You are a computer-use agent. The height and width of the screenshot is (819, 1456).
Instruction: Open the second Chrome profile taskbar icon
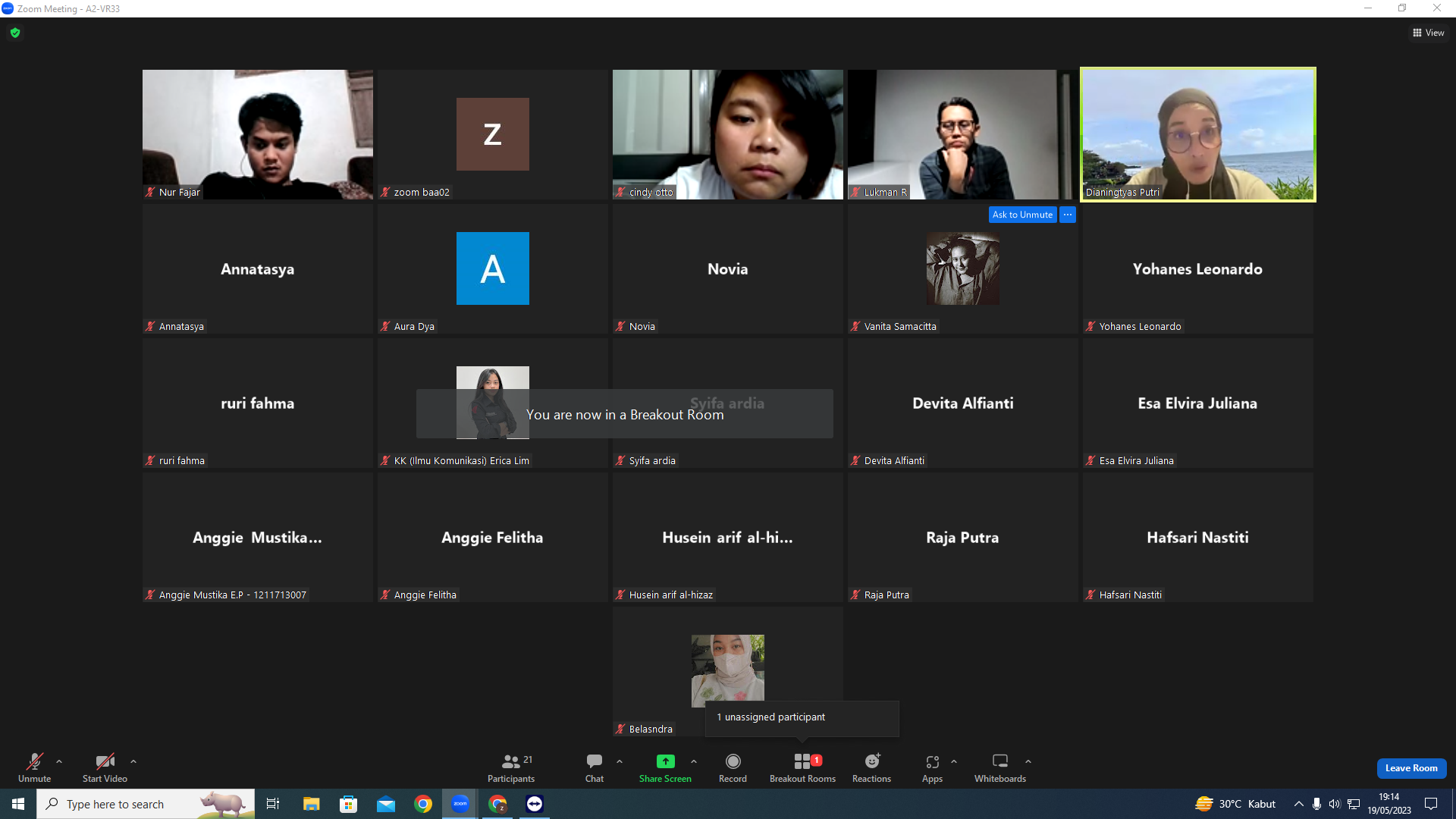pyautogui.click(x=497, y=804)
